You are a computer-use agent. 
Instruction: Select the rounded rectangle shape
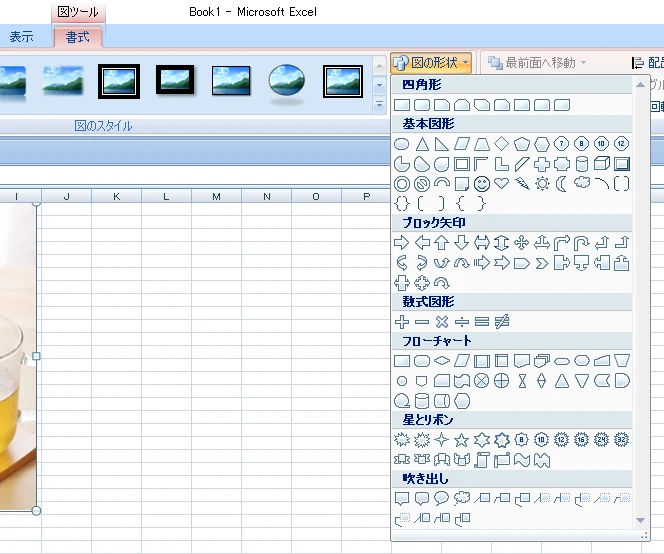(x=422, y=105)
